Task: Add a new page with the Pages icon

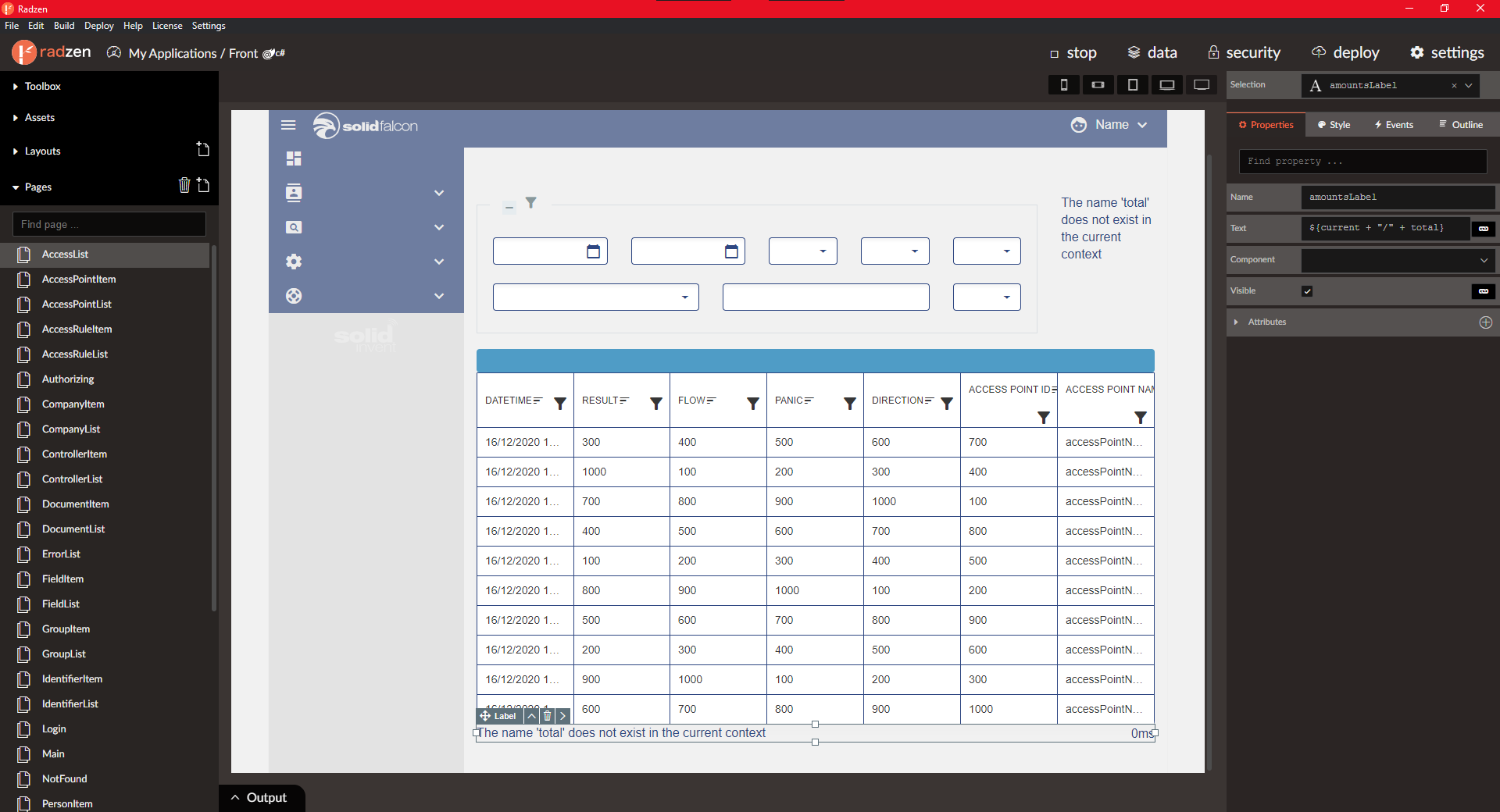Action: point(203,185)
